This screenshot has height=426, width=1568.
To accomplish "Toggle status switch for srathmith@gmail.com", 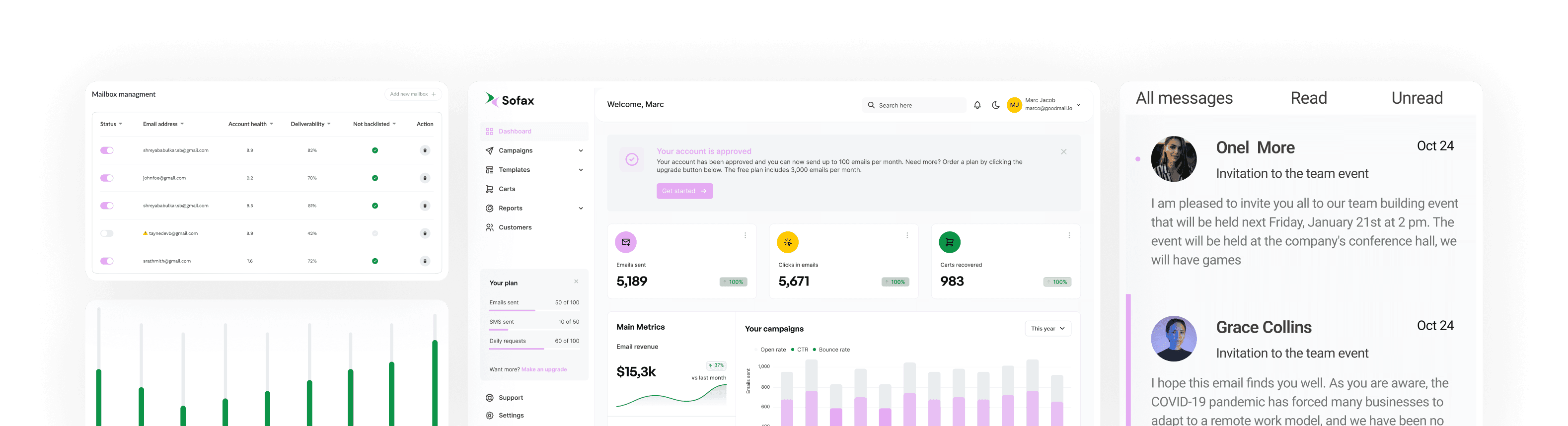I will 107,261.
